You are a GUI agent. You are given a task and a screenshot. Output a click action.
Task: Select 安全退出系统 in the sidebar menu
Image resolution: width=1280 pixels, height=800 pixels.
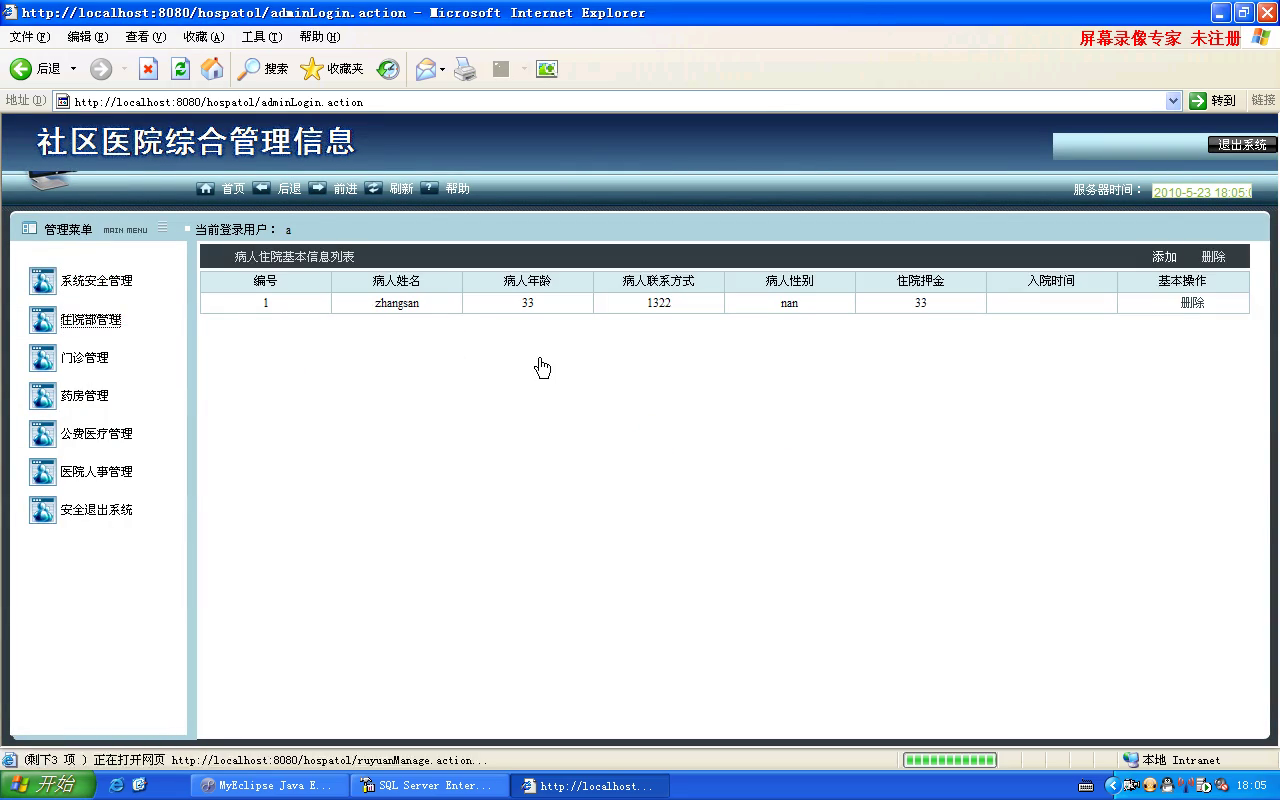coord(96,510)
